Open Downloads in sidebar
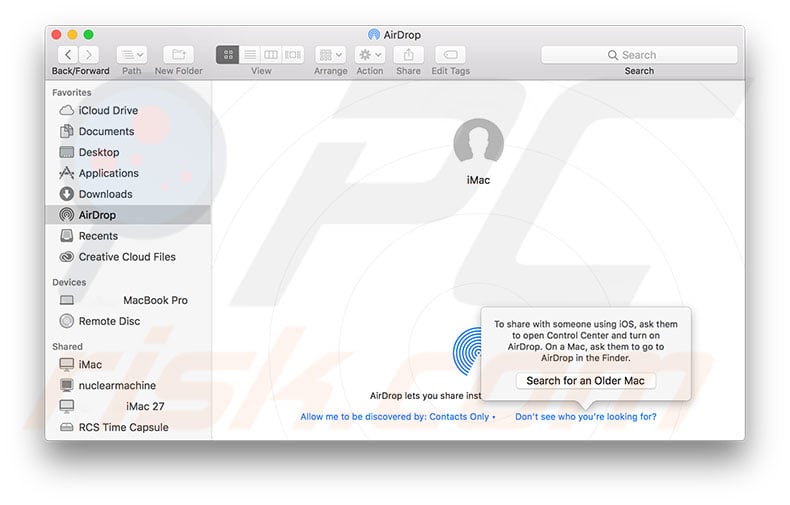Screen dimensions: 790x505 click(x=128, y=194)
